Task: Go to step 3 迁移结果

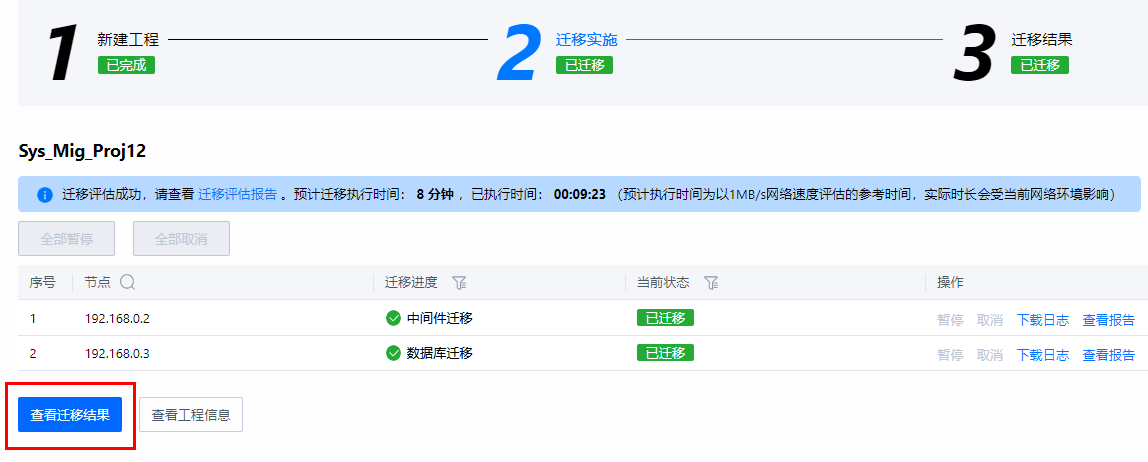Action: tap(1042, 40)
